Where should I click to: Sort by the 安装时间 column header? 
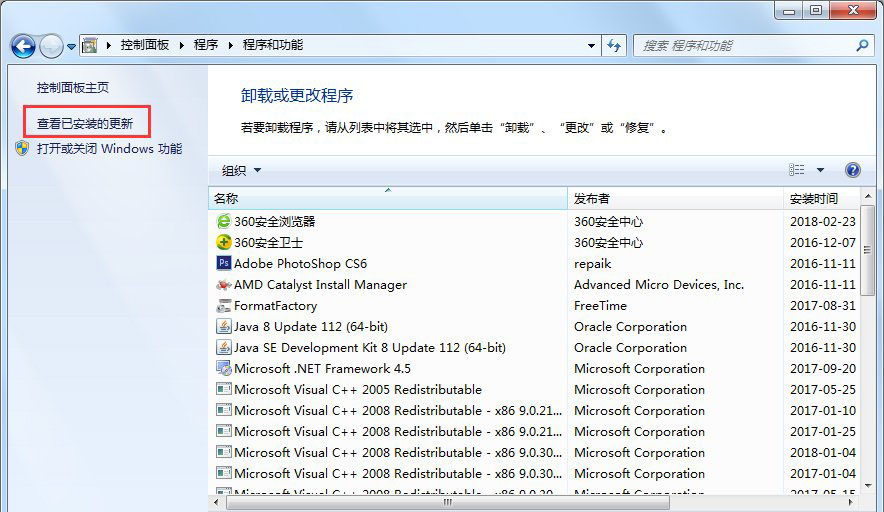coord(822,198)
